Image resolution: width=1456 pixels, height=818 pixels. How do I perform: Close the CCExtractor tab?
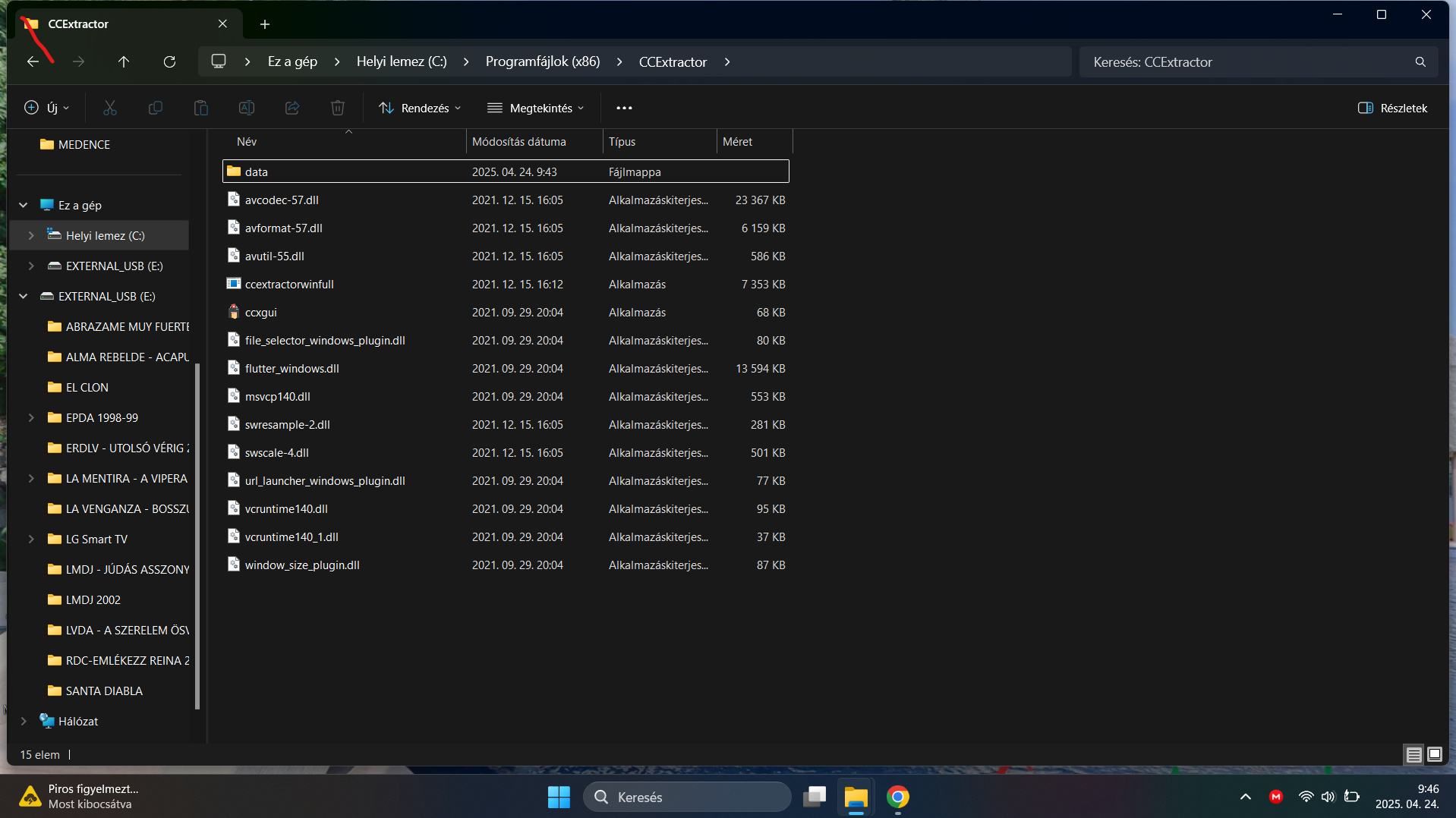point(222,24)
